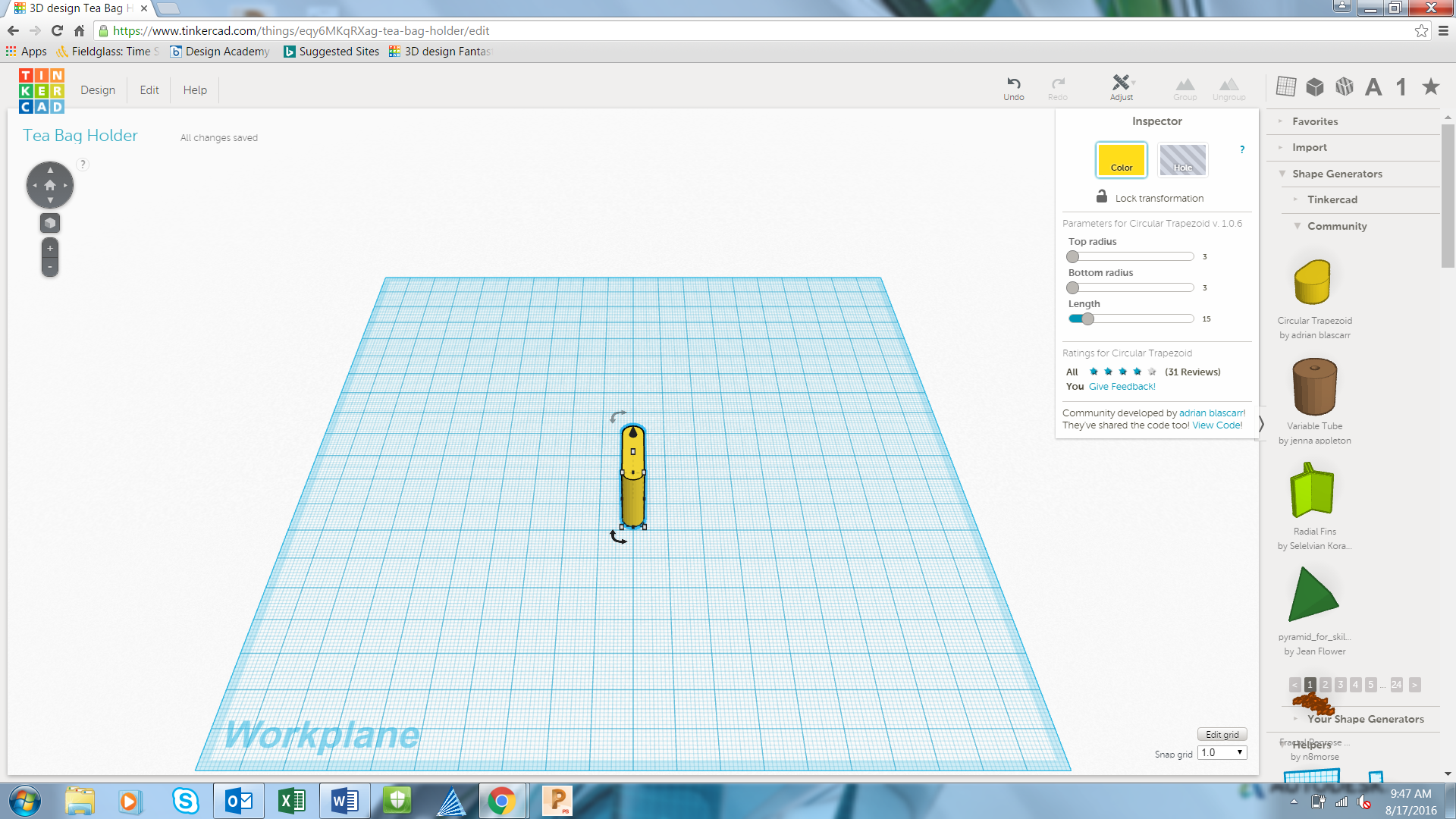
Task: Click the home view navigation button
Action: tap(50, 185)
